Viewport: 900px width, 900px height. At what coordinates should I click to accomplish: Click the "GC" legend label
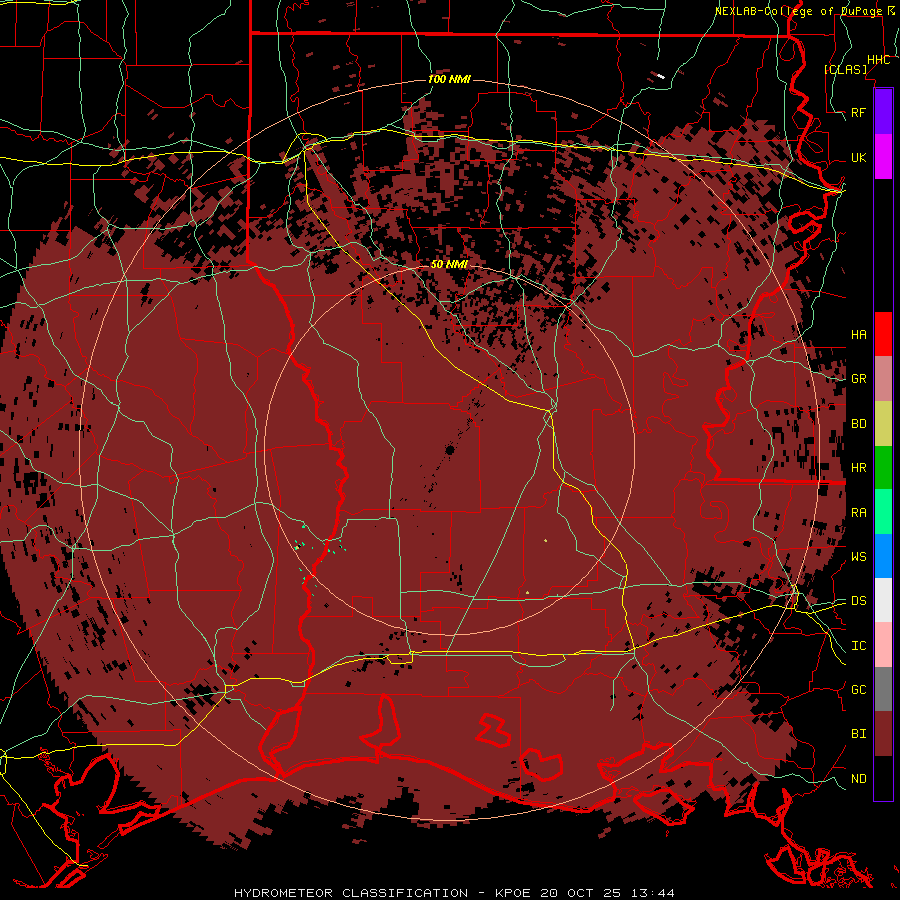[x=858, y=689]
